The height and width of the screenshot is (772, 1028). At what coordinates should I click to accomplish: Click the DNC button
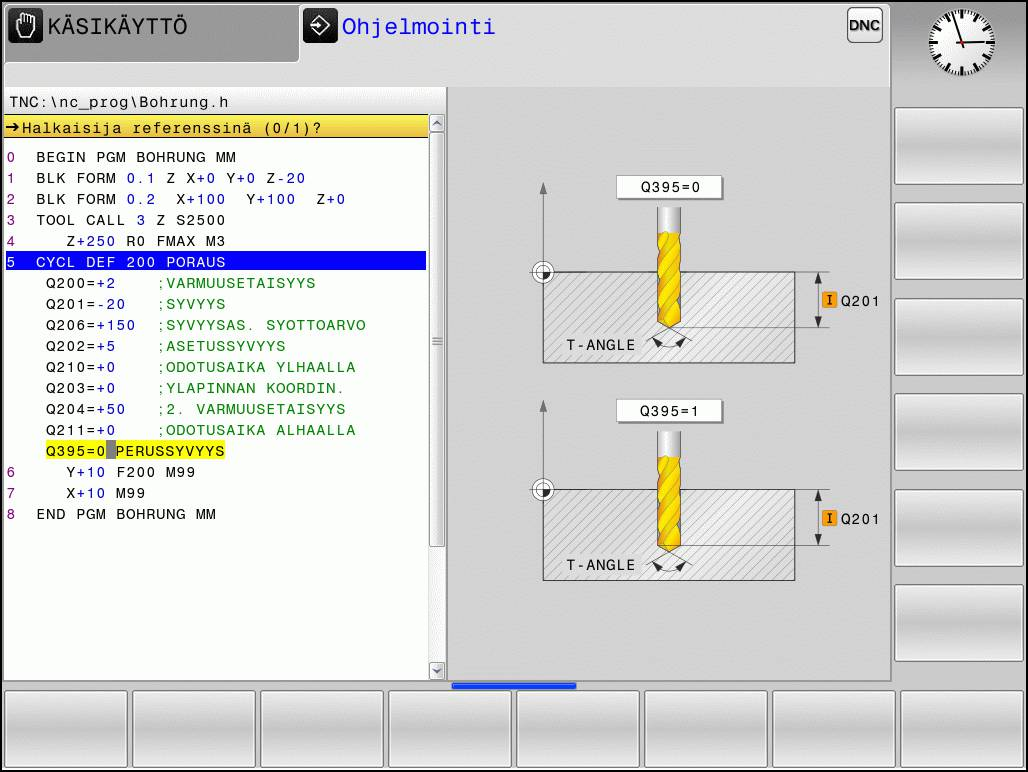tap(864, 26)
